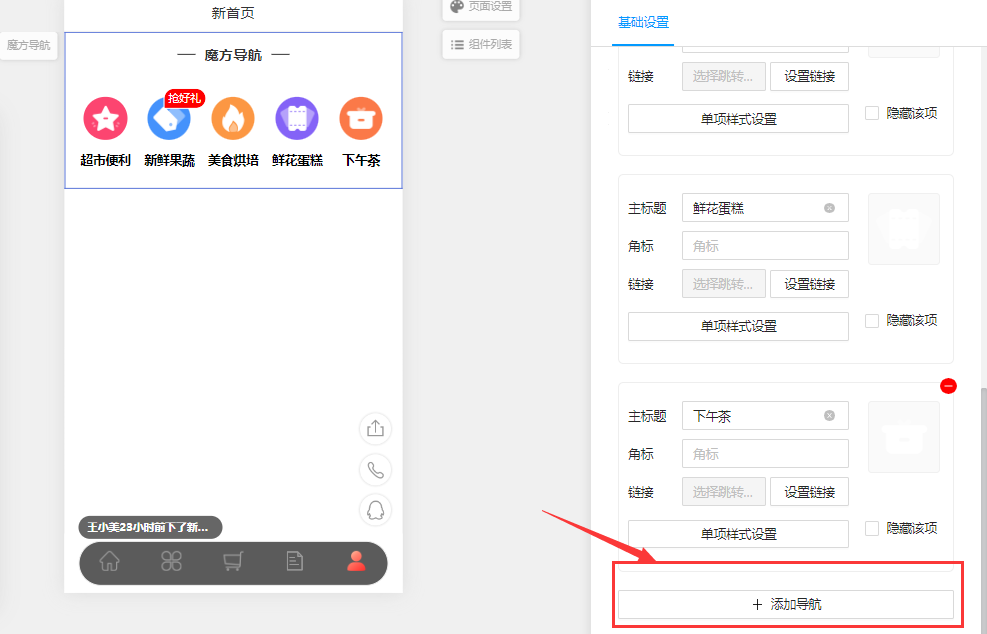Open the shopping cart tab icon
The height and width of the screenshot is (634, 987).
pos(233,562)
